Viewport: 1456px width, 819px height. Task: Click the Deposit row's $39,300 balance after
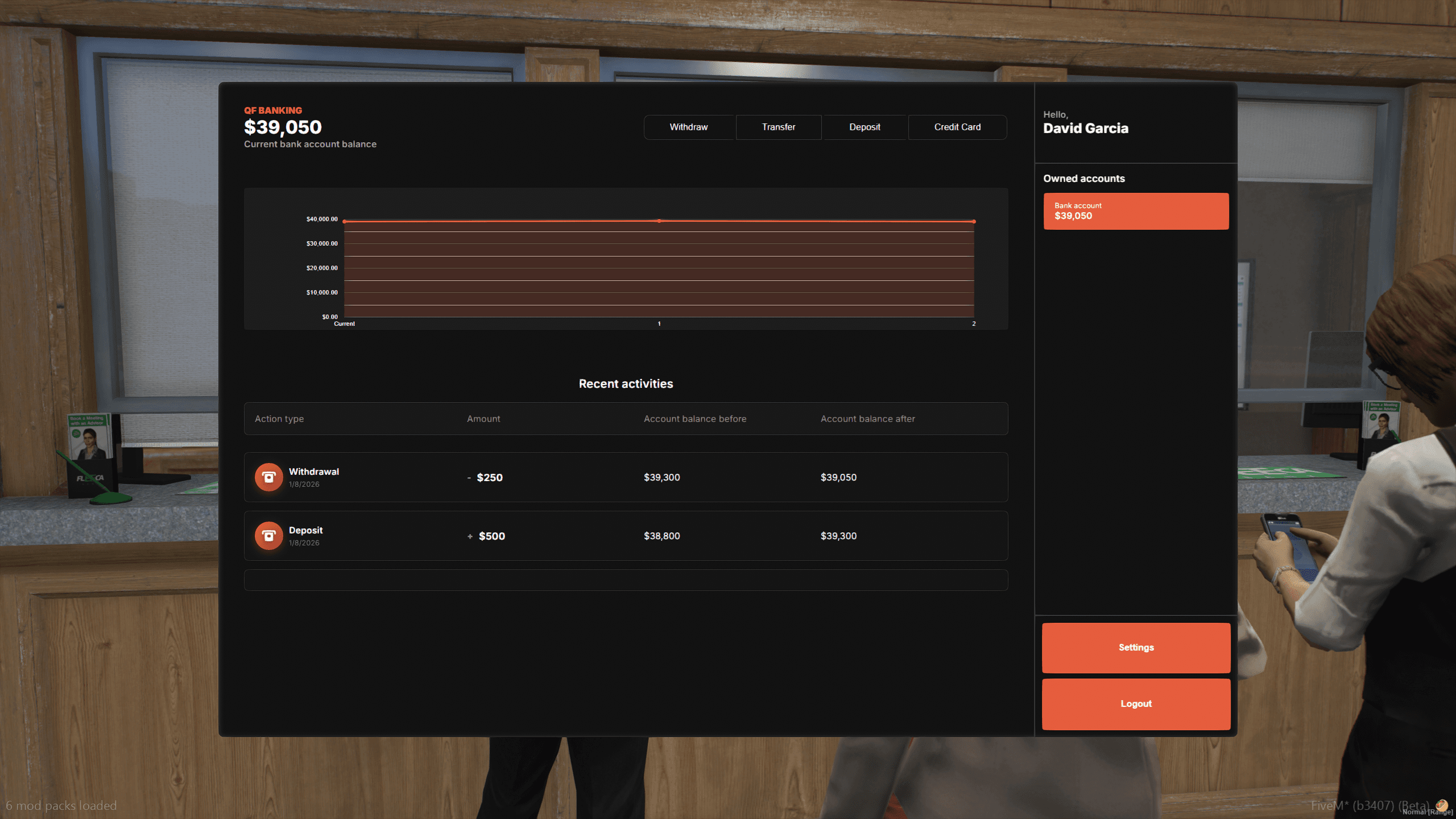838,536
